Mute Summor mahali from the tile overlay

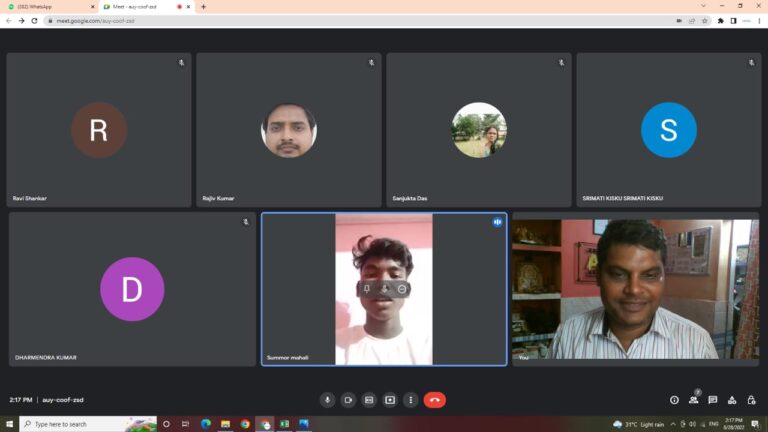coord(384,289)
